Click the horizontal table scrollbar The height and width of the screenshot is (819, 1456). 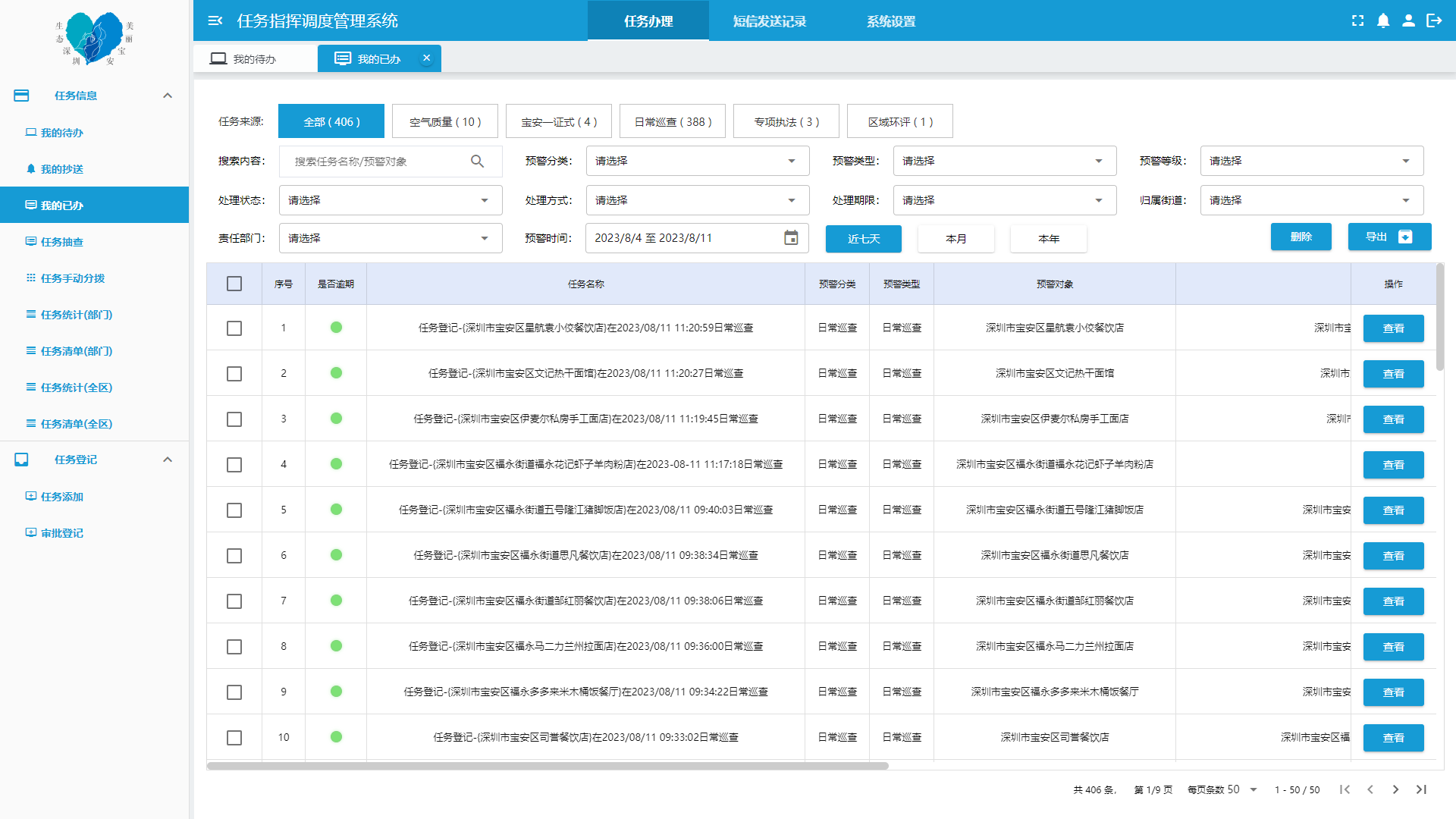(x=548, y=766)
